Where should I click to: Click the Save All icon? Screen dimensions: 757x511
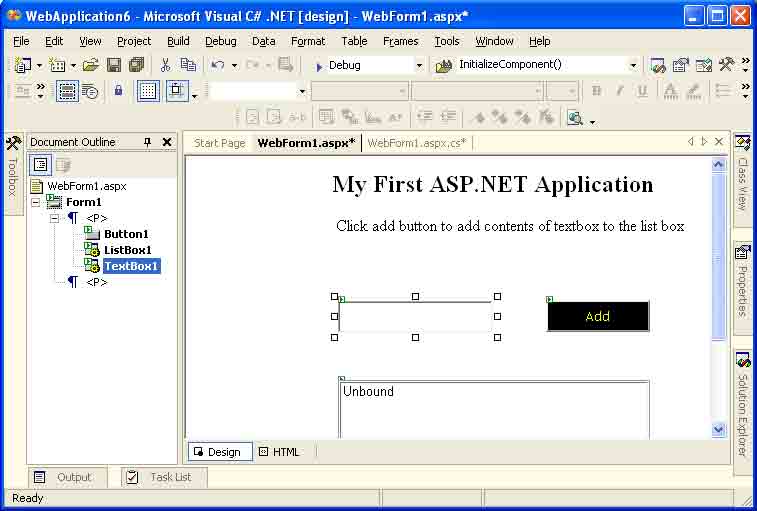pos(137,65)
